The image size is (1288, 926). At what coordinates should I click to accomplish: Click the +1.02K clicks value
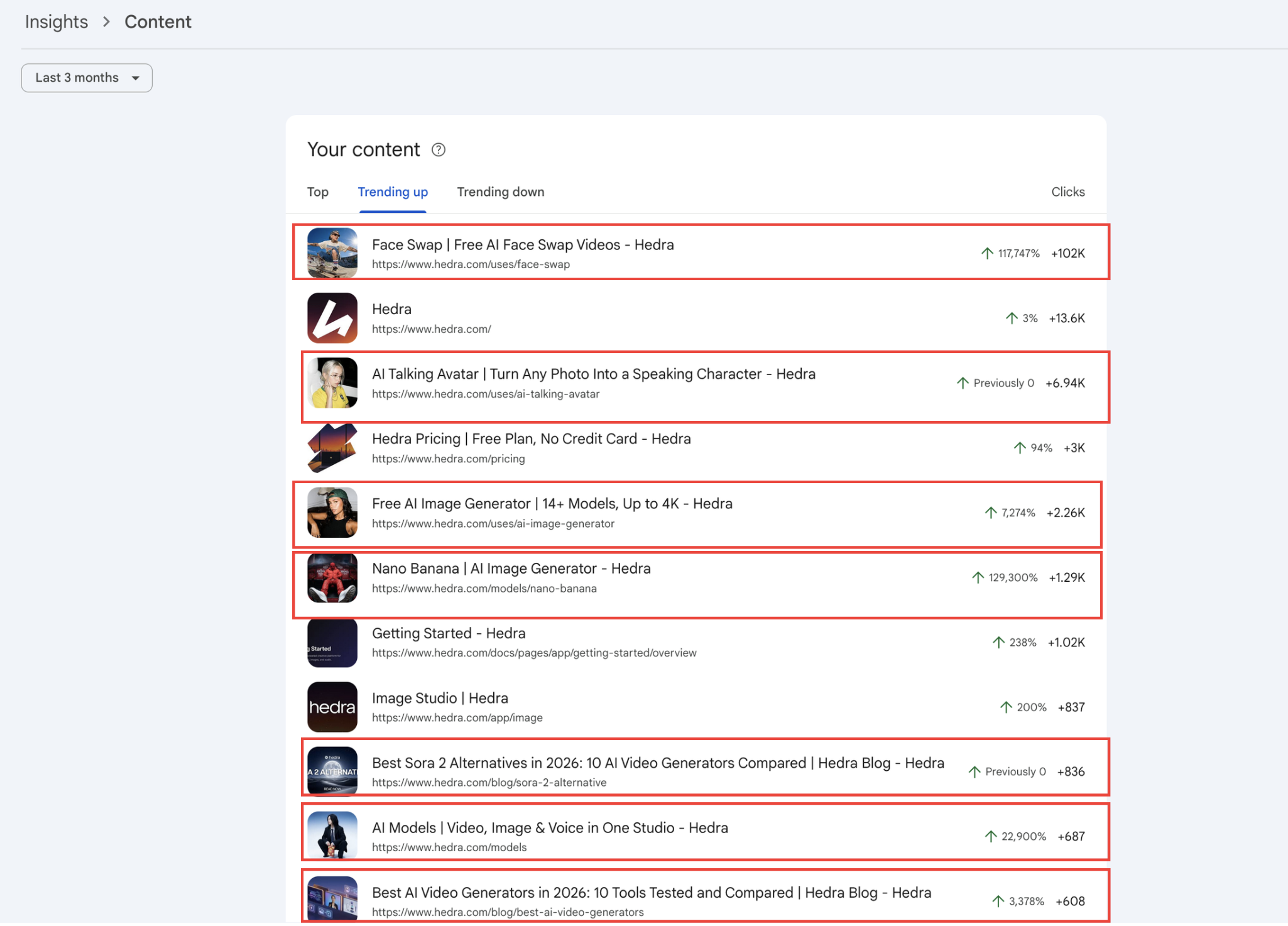tap(1066, 643)
